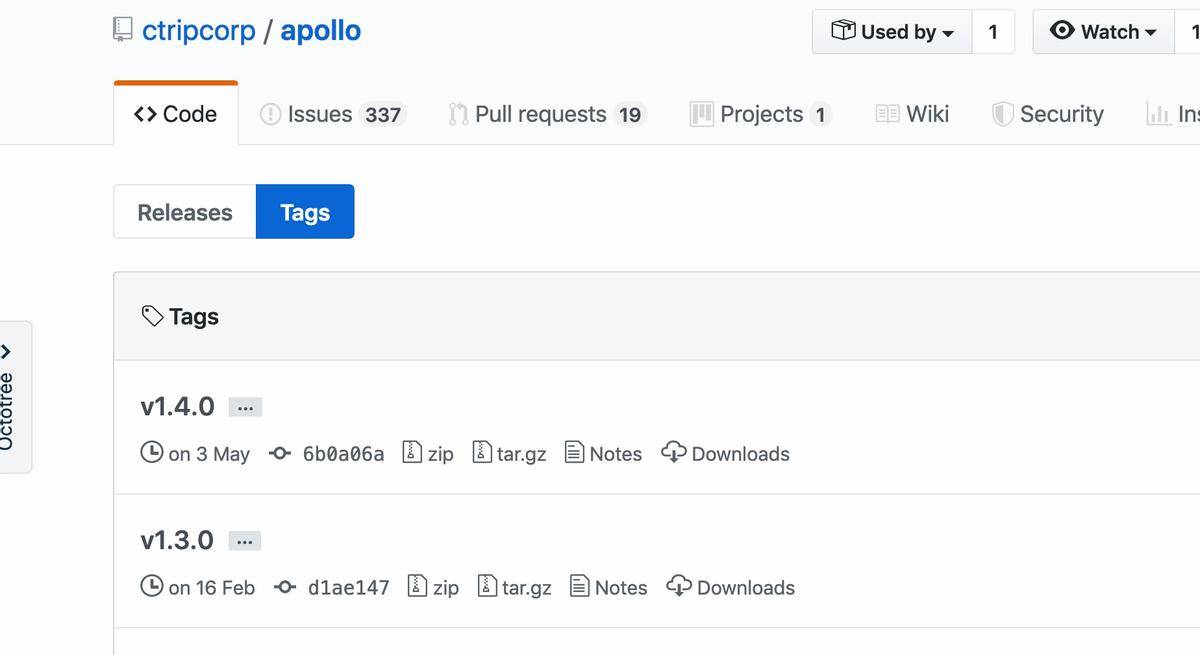
Task: Click the repository mirror icon beside ctripcorp
Action: pyautogui.click(x=122, y=29)
